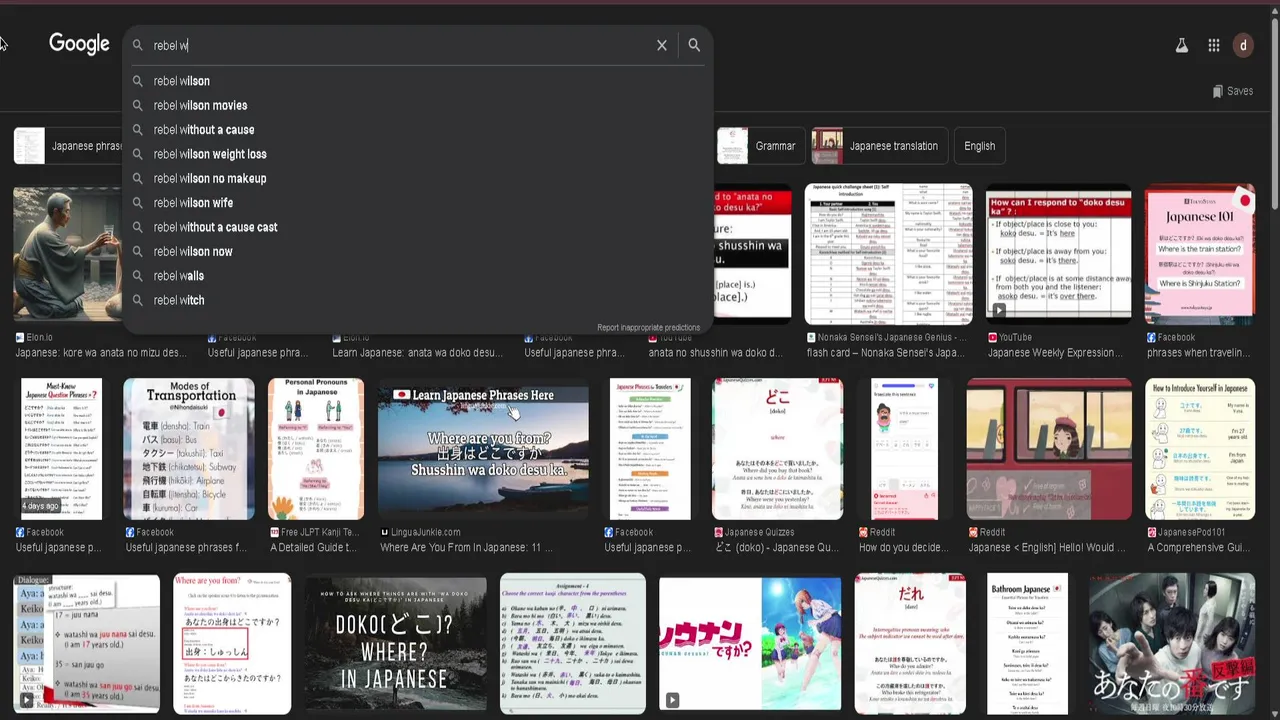The image size is (1280, 720).
Task: Select suggestion 'rebel walls'
Action: pyautogui.click(x=418, y=276)
